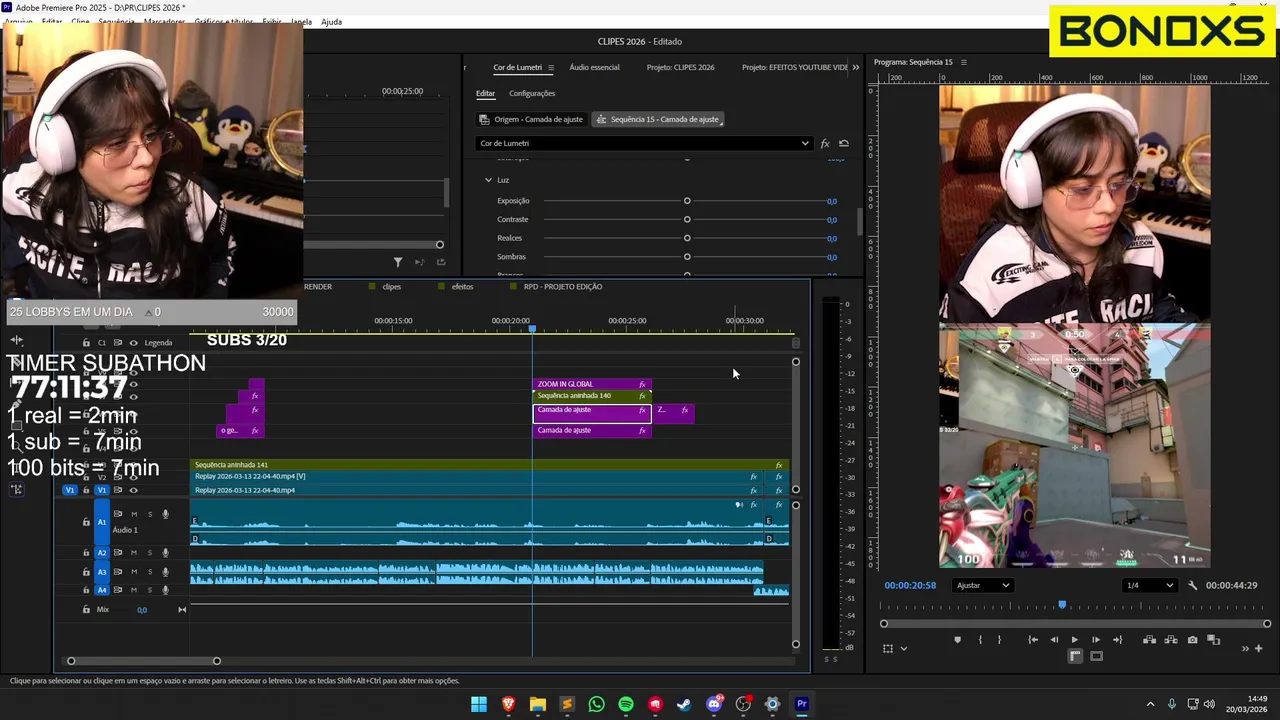Click the Program monitor timecode 00:00:20:58

point(910,585)
